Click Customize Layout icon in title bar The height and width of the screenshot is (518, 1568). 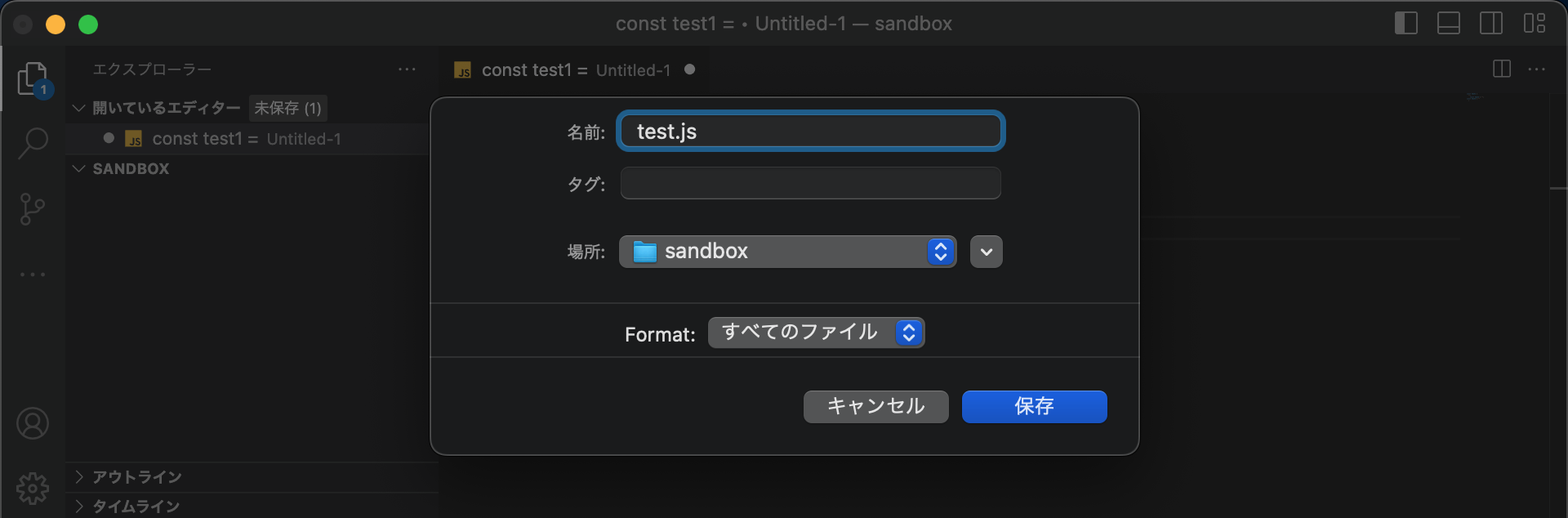1534,24
